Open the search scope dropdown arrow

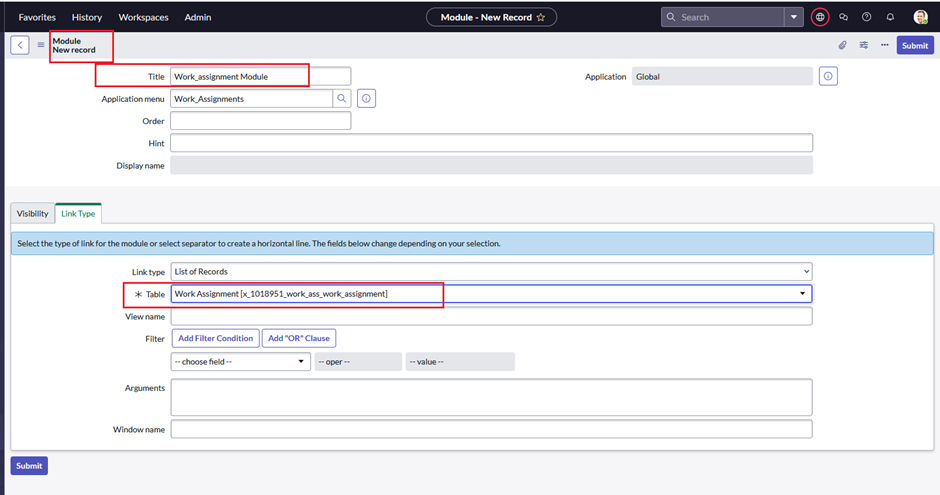click(794, 17)
